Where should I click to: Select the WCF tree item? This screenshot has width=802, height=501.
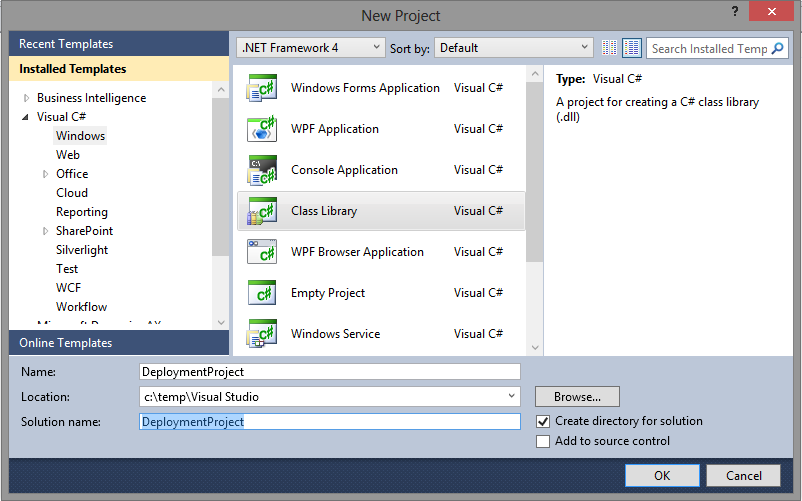tap(69, 288)
